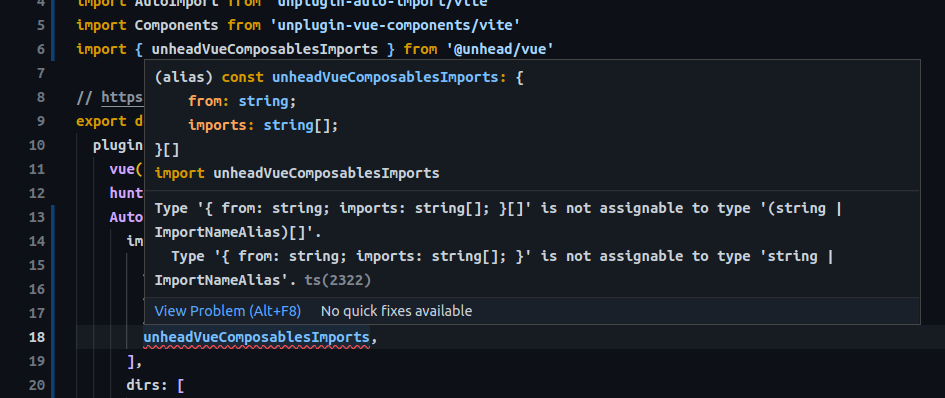Screen dimensions: 945x398
Task: Click the View Problem (Alt+F8) link
Action: point(227,311)
